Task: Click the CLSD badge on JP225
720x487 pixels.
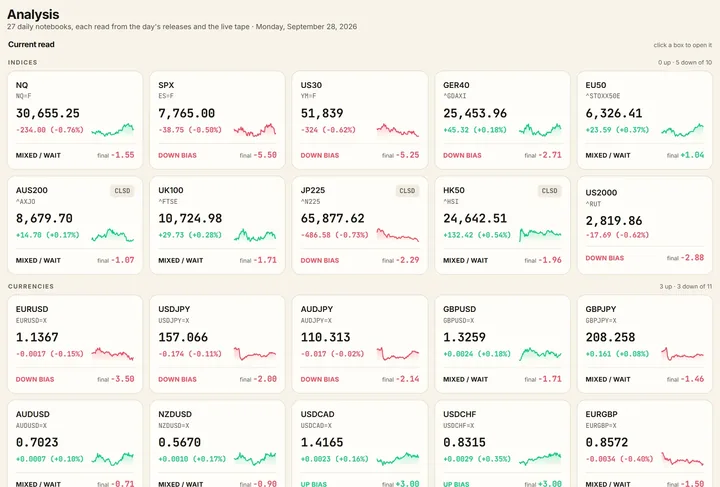Action: 407,191
